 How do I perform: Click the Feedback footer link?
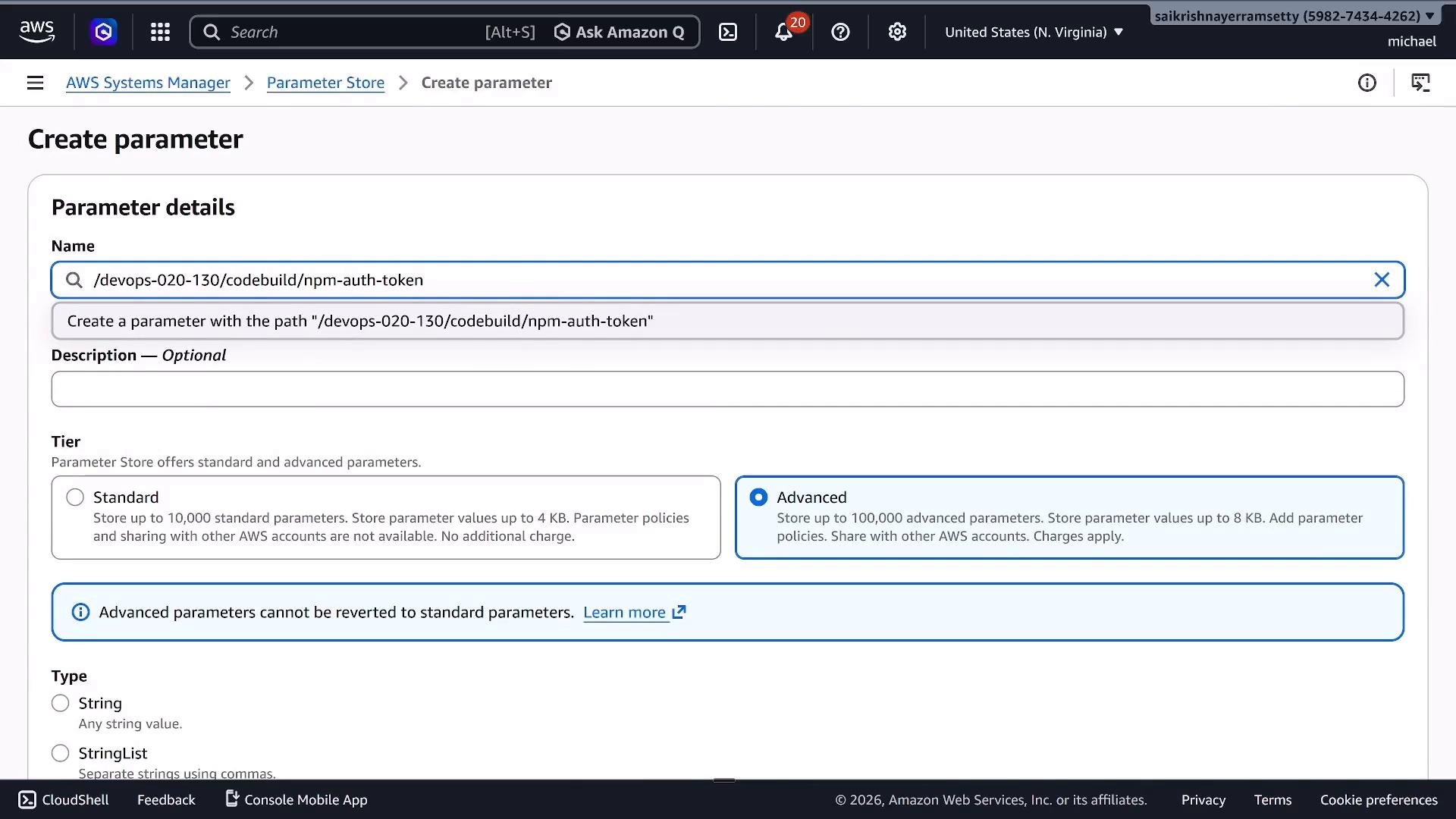tap(166, 799)
